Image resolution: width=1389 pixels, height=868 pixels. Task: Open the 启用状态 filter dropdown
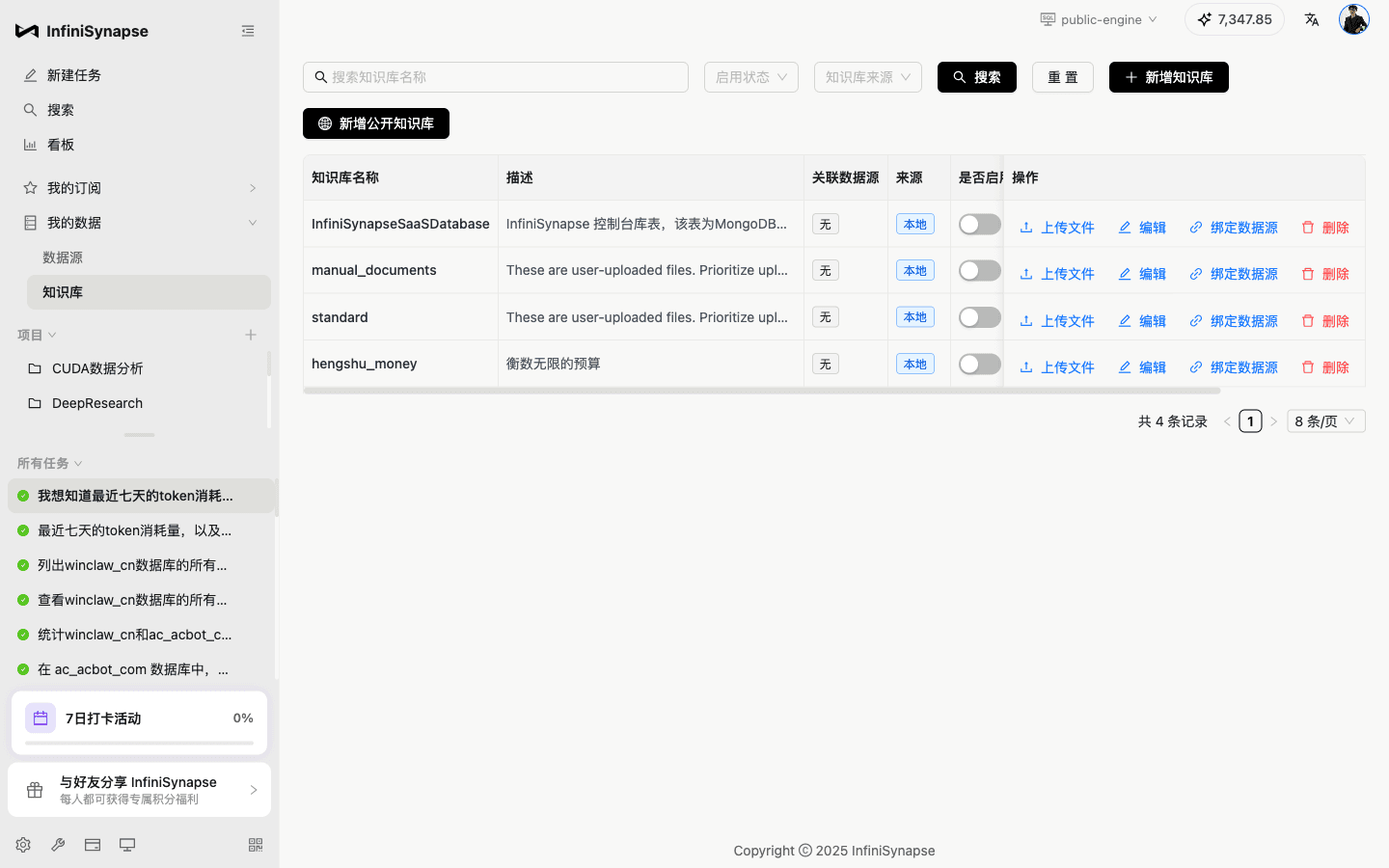pos(750,77)
